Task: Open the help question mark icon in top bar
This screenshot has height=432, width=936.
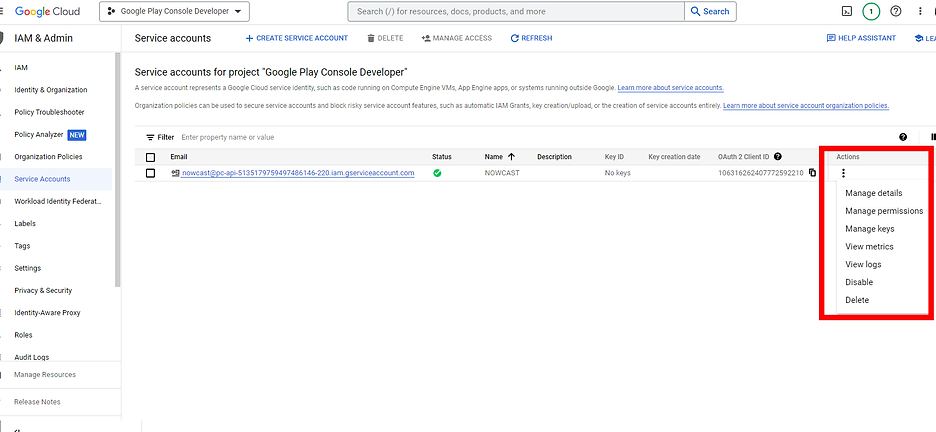Action: point(895,11)
